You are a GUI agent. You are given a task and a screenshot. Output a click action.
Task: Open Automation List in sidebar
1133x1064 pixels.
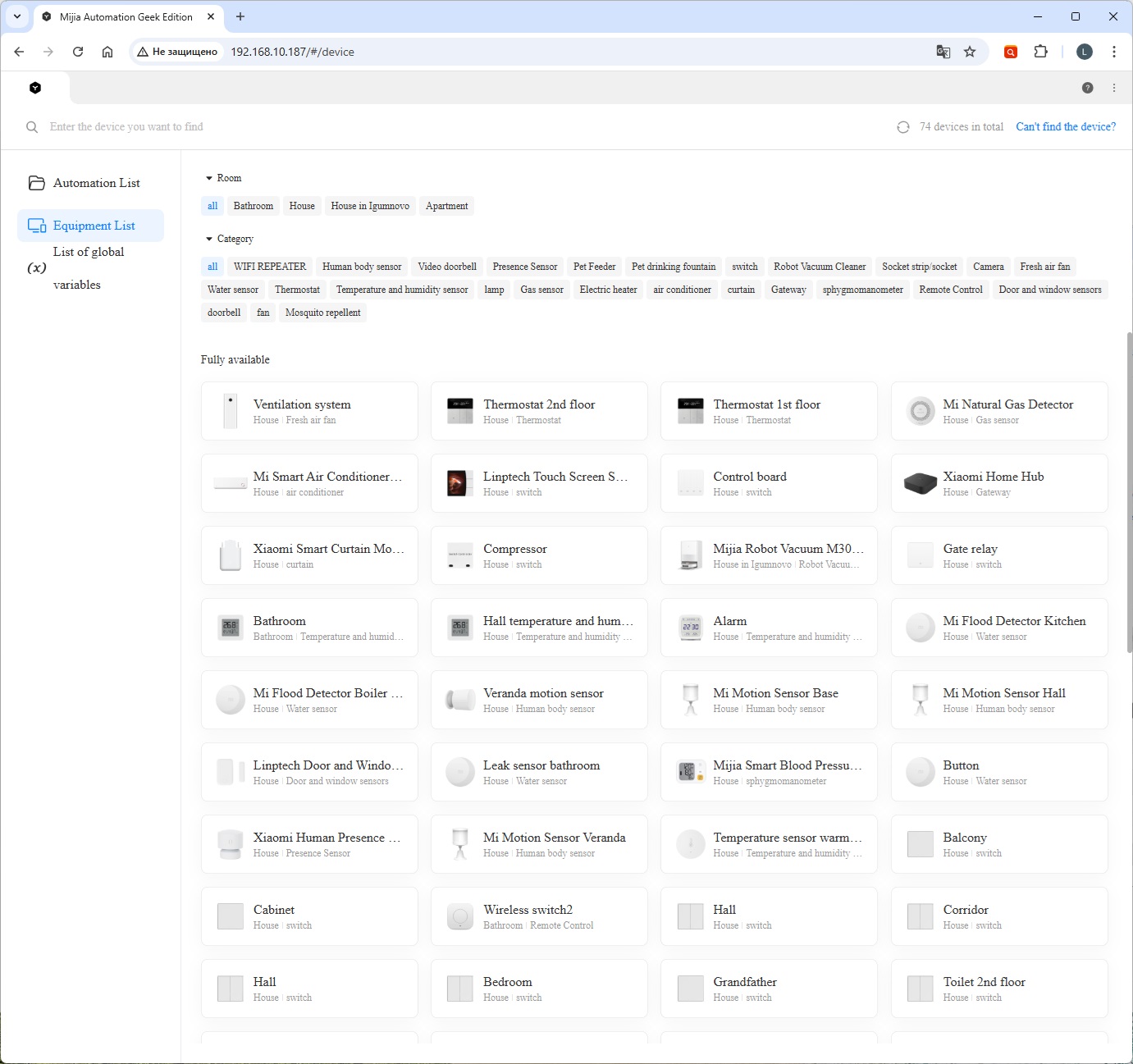[x=90, y=183]
